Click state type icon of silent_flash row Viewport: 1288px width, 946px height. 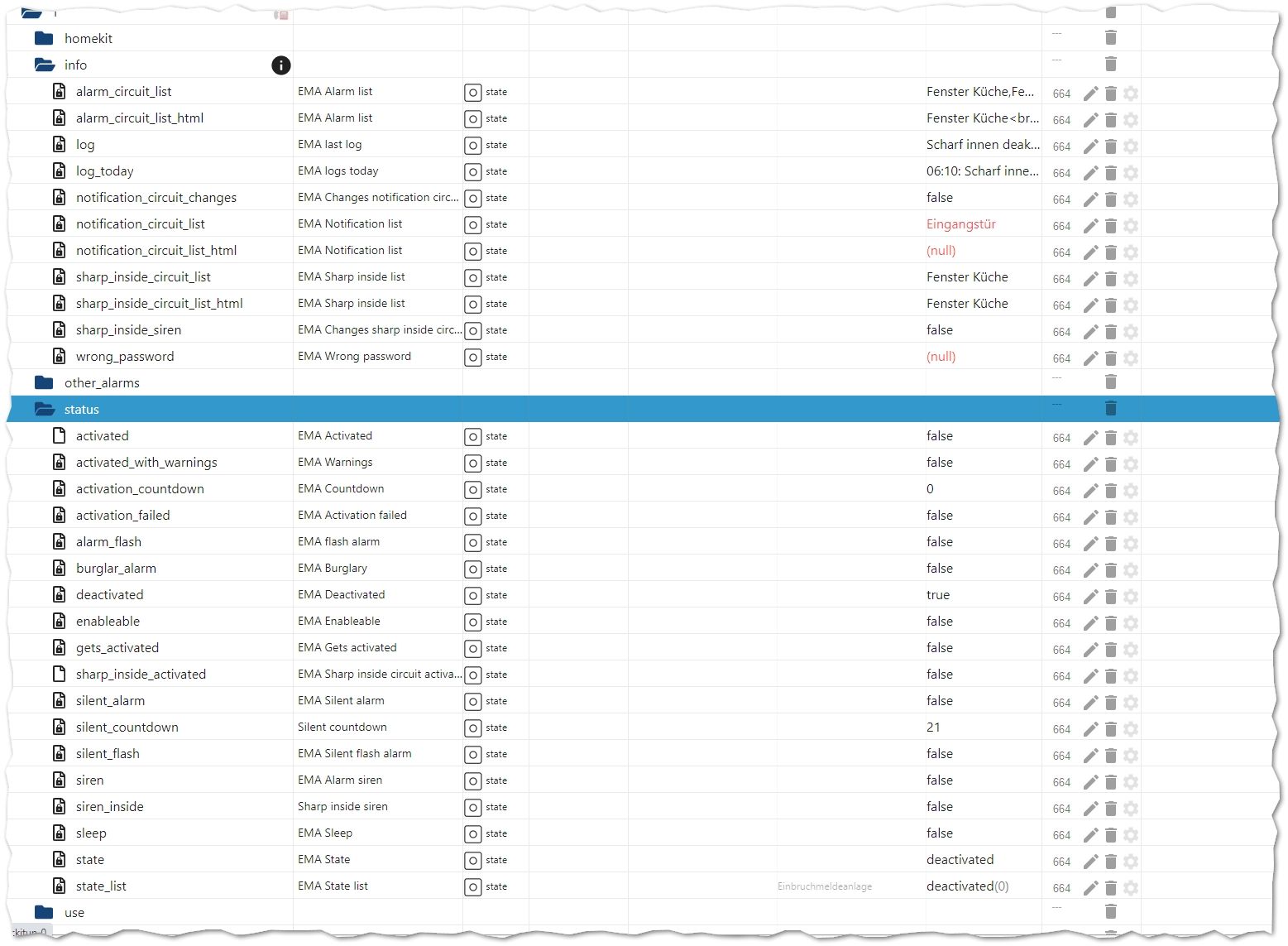coord(472,755)
